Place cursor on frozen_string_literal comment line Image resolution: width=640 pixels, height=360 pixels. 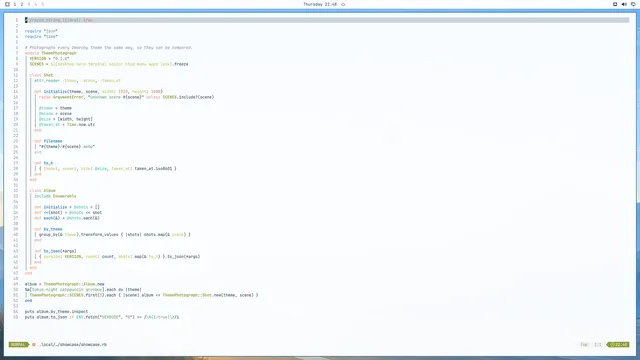click(58, 20)
